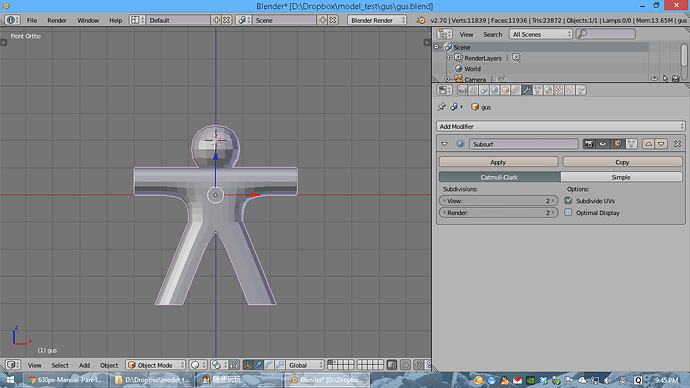
Task: Click the Apply modifier button
Action: point(499,162)
